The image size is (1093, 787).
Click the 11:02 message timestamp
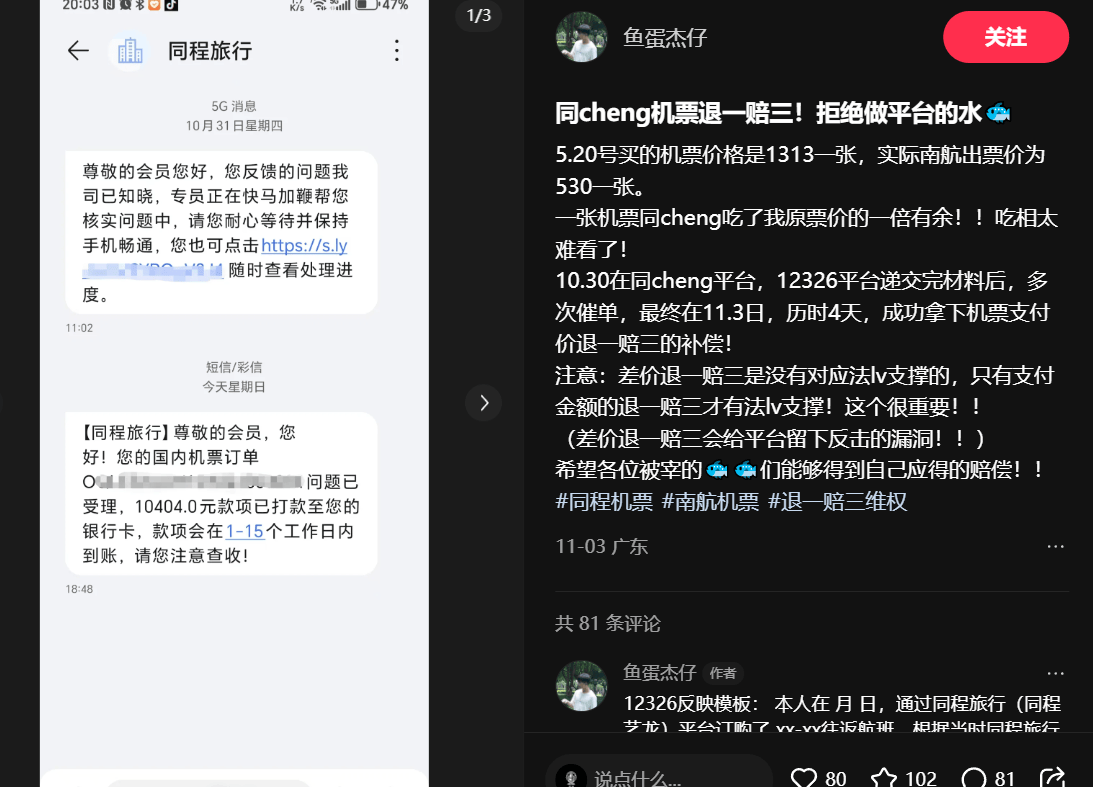79,328
